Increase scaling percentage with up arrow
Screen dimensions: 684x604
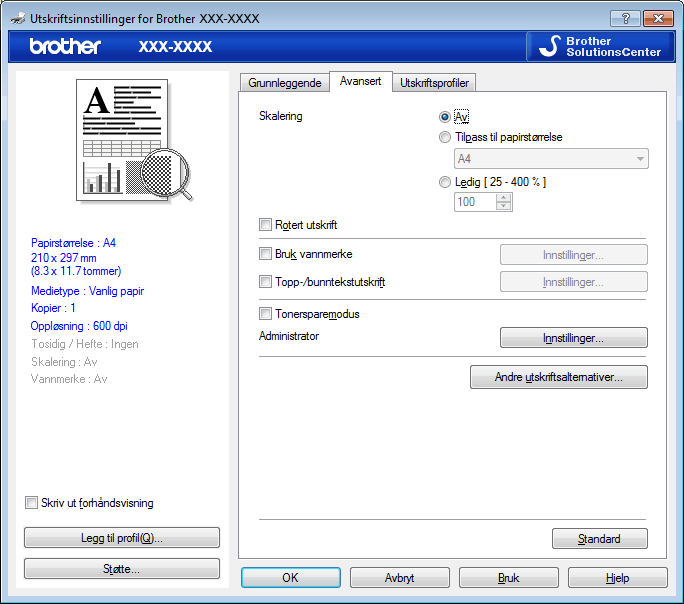coord(504,197)
